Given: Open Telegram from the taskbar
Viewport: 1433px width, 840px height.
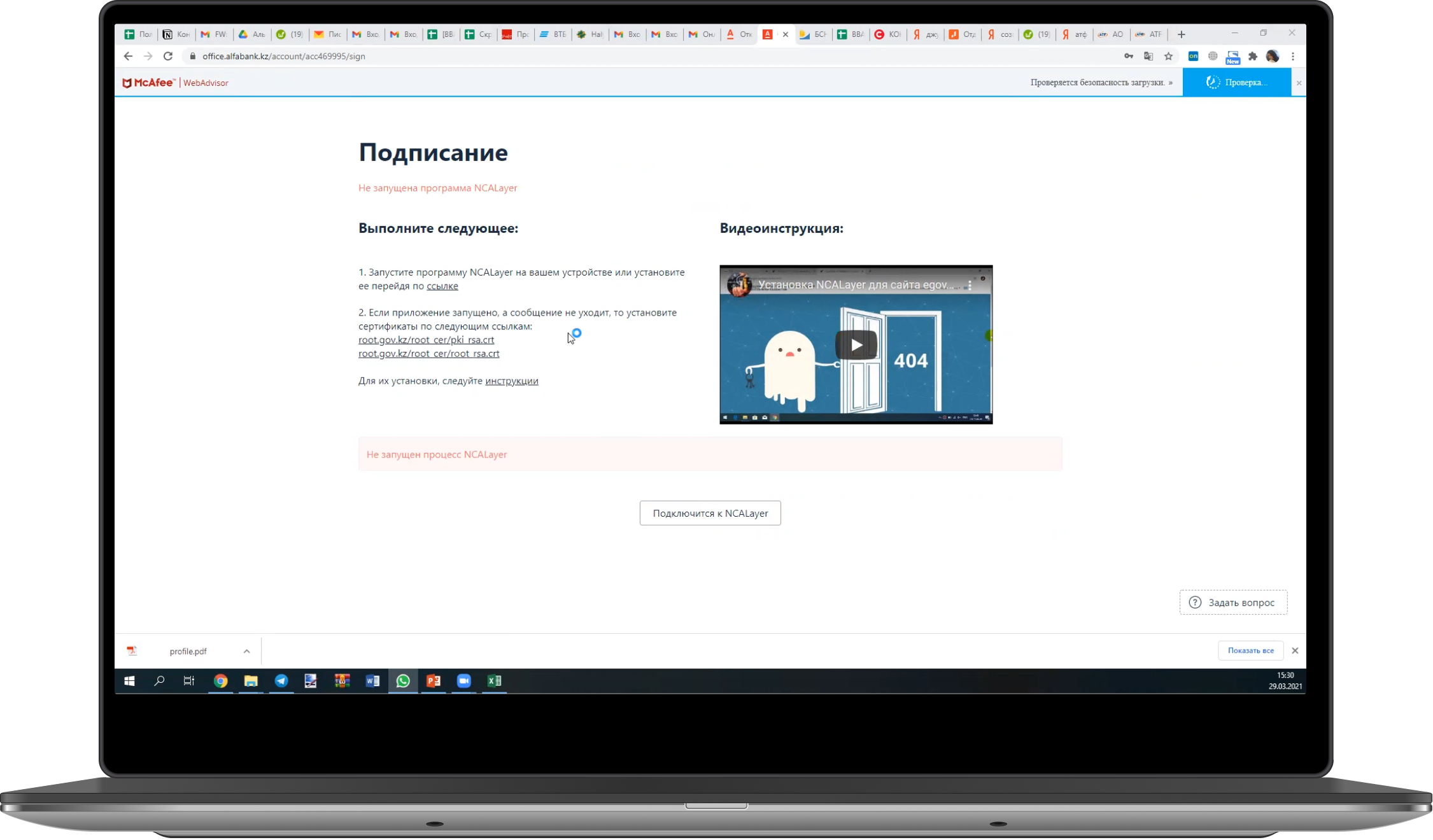Looking at the screenshot, I should point(281,681).
